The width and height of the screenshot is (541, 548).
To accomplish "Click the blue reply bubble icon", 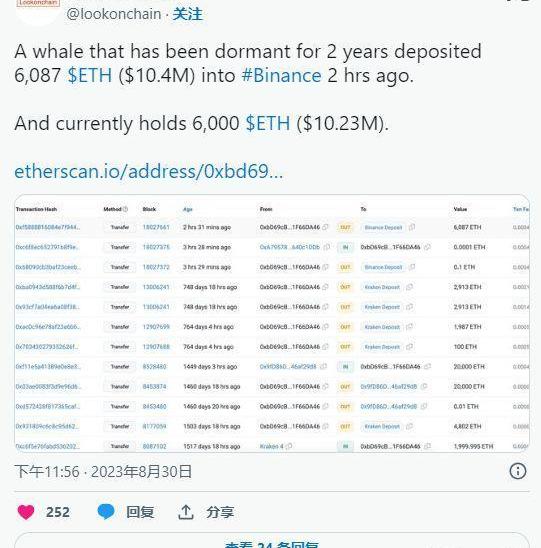I will [106, 512].
